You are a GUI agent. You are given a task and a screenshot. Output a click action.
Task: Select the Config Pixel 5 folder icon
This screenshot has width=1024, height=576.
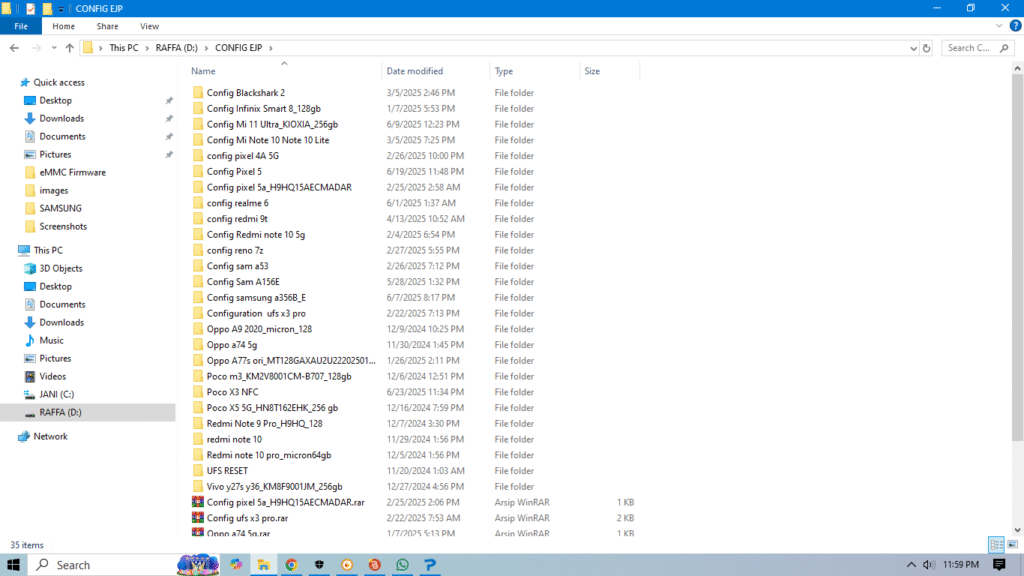(198, 172)
